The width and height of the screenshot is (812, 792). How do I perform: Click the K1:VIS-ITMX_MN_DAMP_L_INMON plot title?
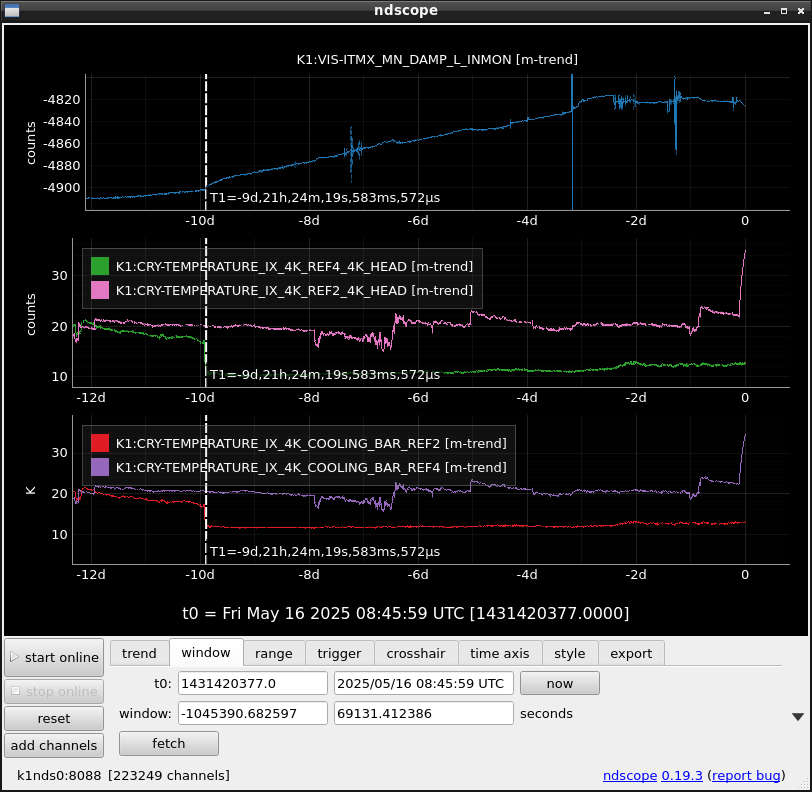(437, 60)
